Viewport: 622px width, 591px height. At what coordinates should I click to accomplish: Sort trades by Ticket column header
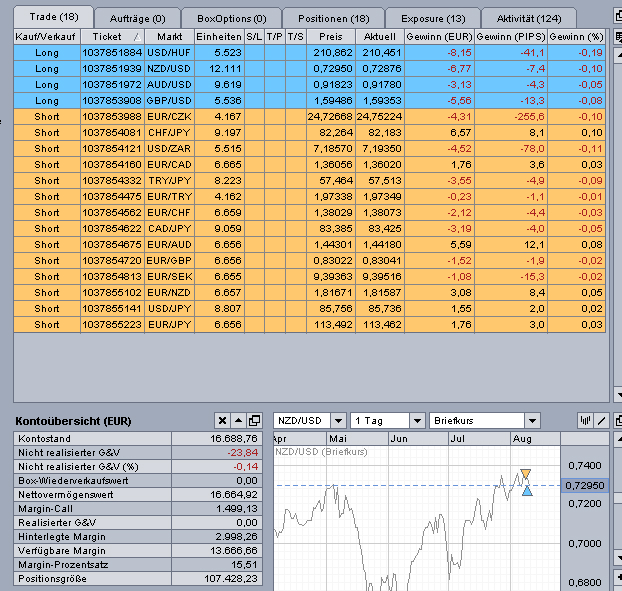108,36
